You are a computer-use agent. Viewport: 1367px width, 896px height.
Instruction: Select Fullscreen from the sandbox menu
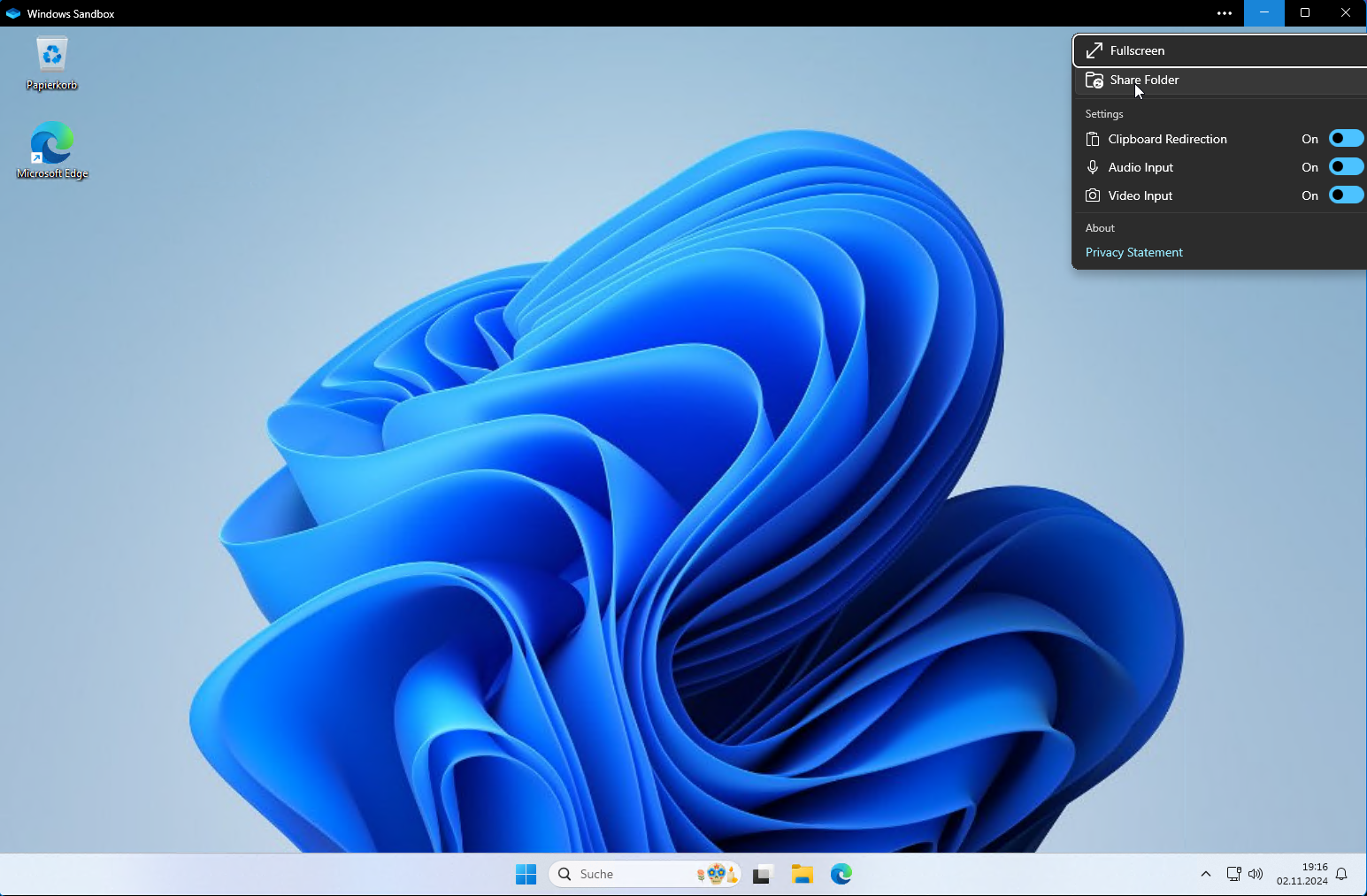click(1220, 50)
